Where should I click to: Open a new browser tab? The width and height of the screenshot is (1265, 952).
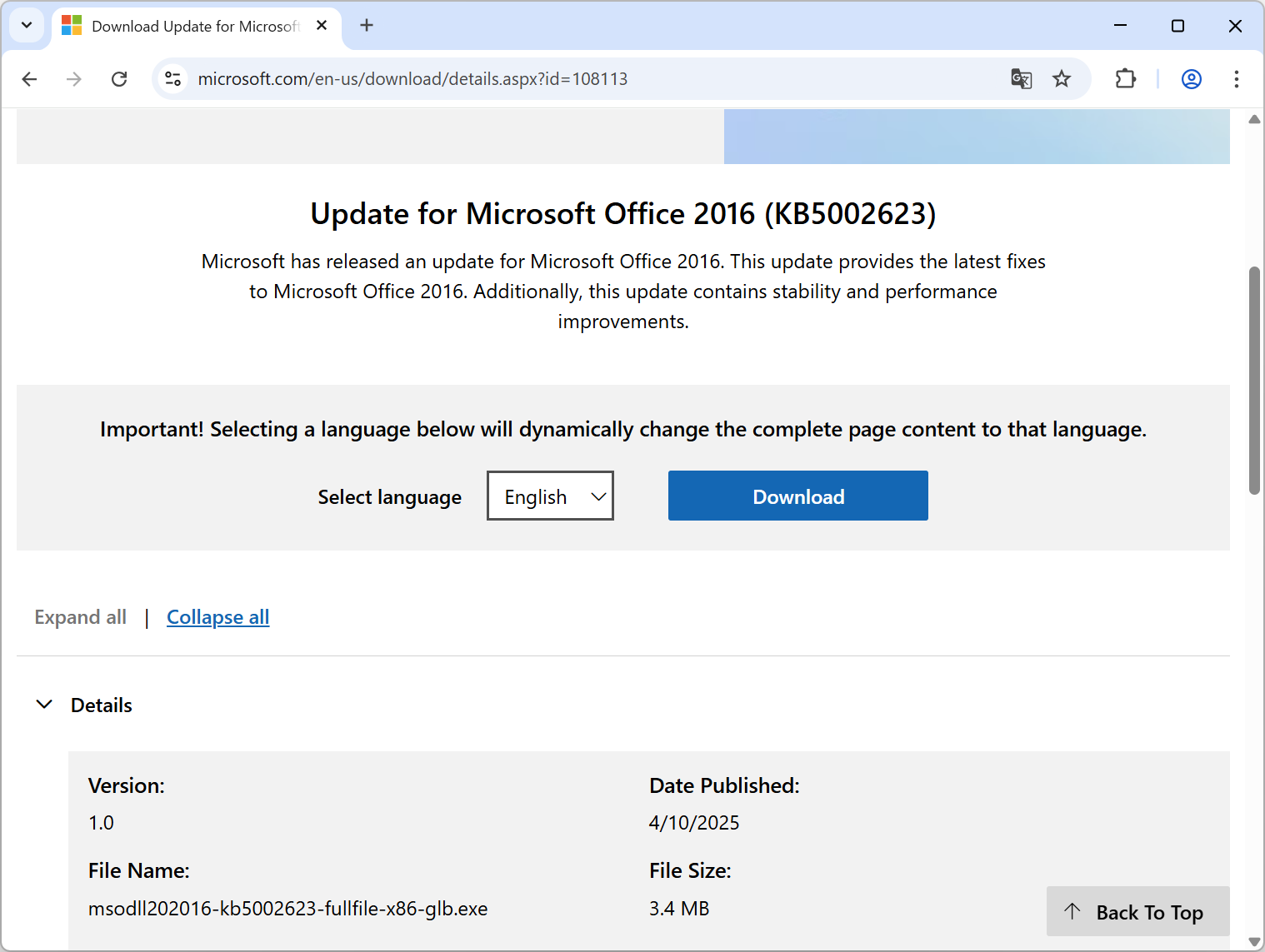[366, 25]
